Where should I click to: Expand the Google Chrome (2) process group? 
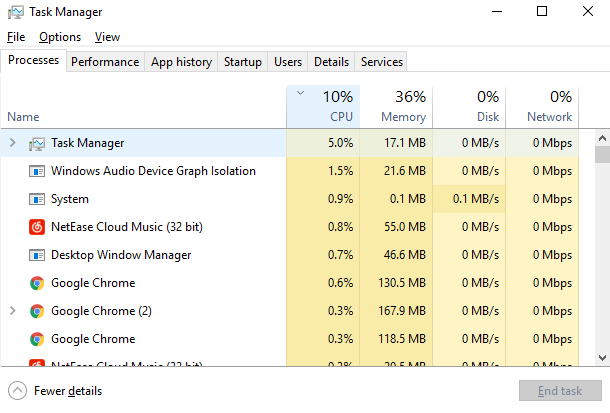tap(12, 311)
